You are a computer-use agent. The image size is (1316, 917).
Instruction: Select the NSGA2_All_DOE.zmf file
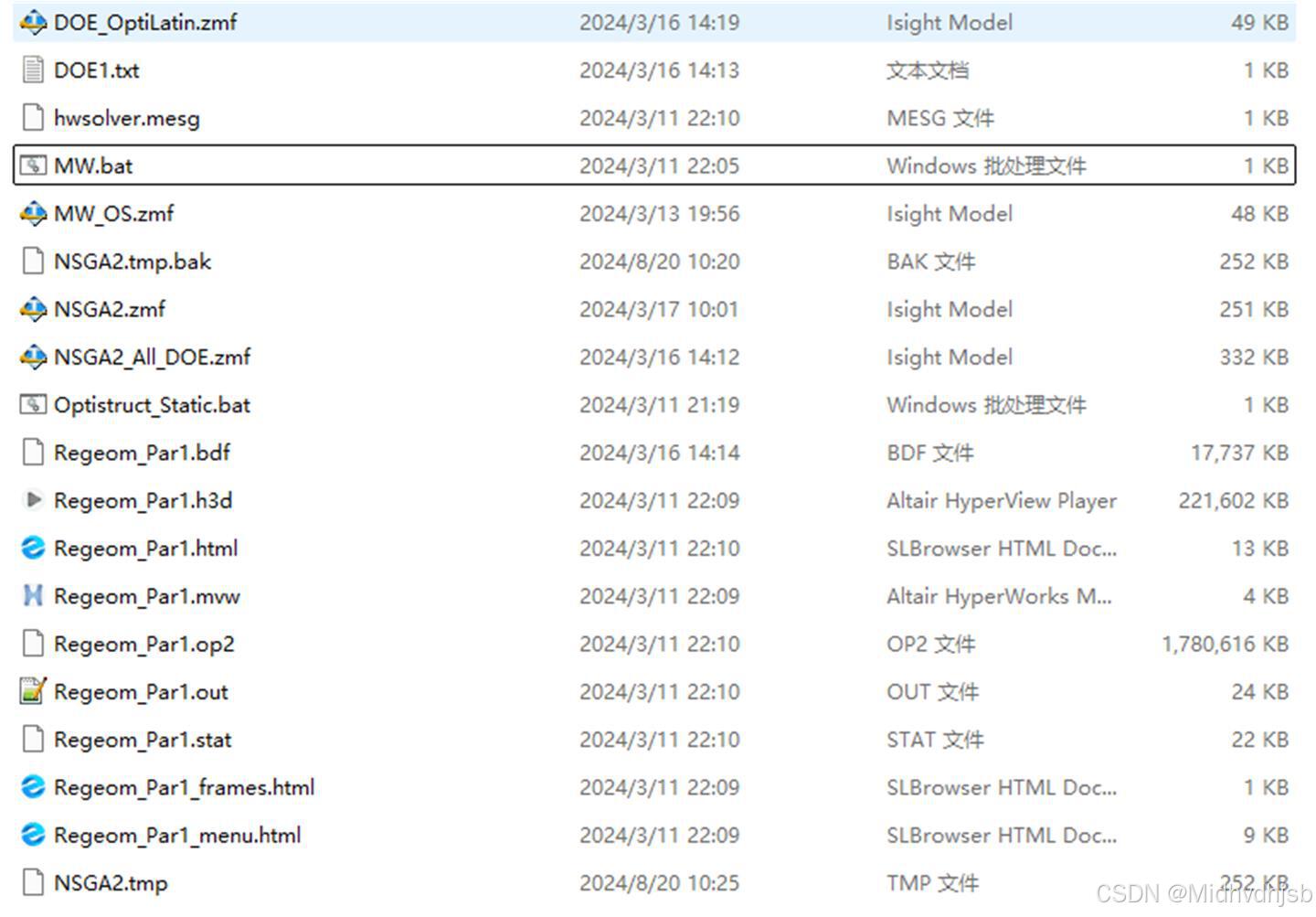(153, 357)
